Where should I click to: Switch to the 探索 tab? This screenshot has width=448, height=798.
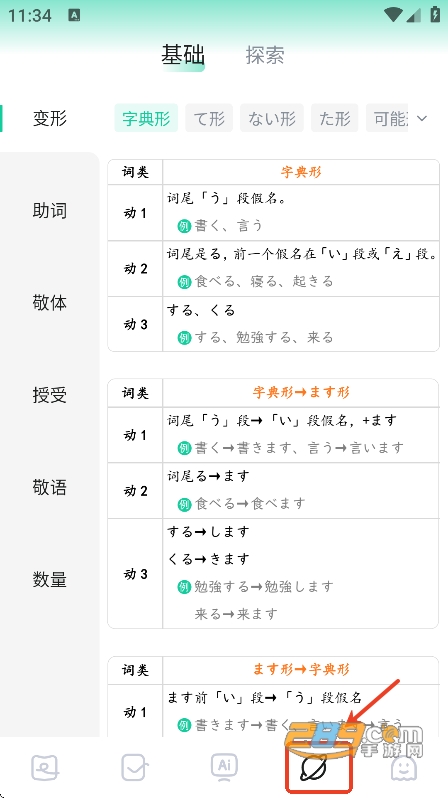coord(265,55)
